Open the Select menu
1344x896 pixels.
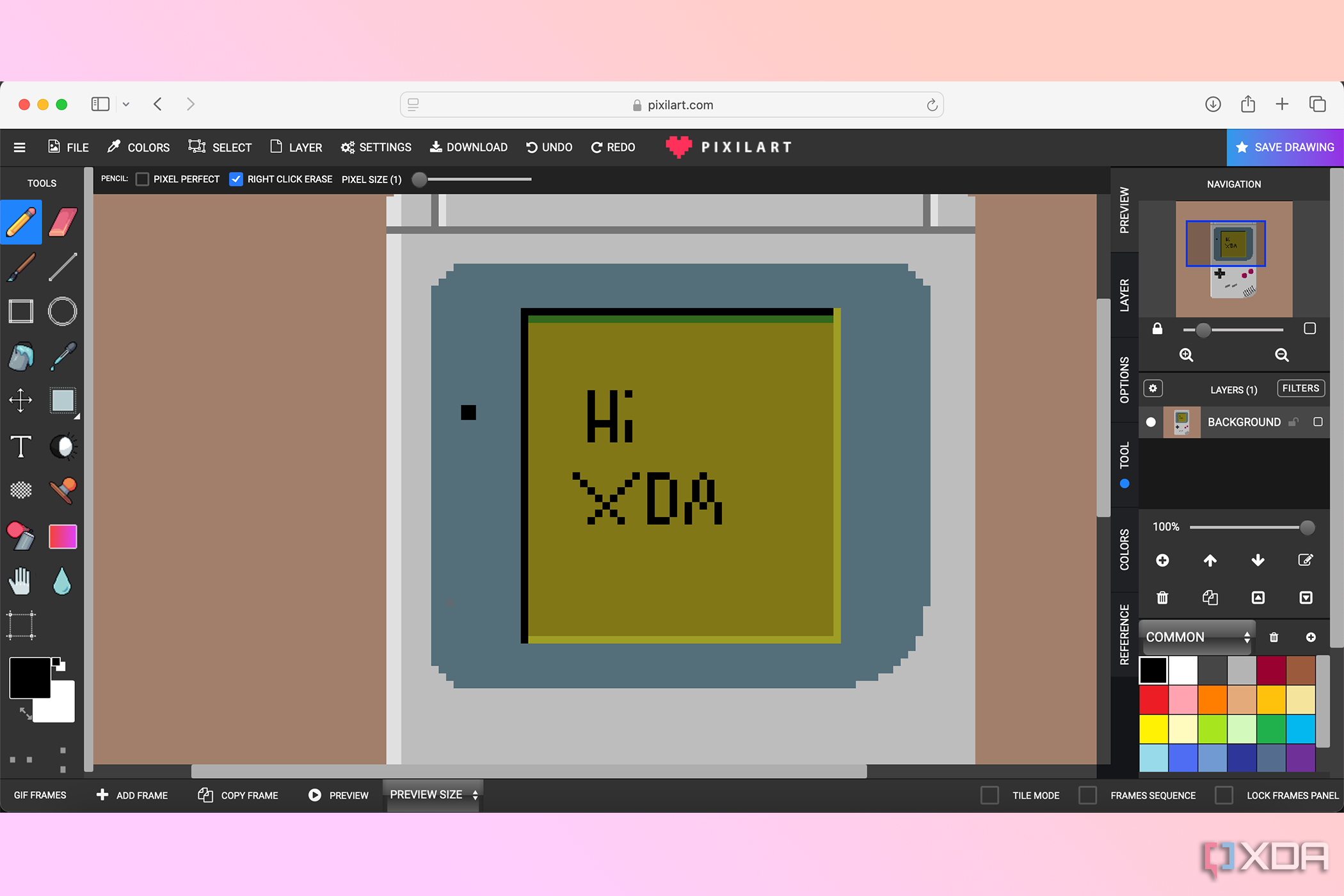(x=220, y=148)
